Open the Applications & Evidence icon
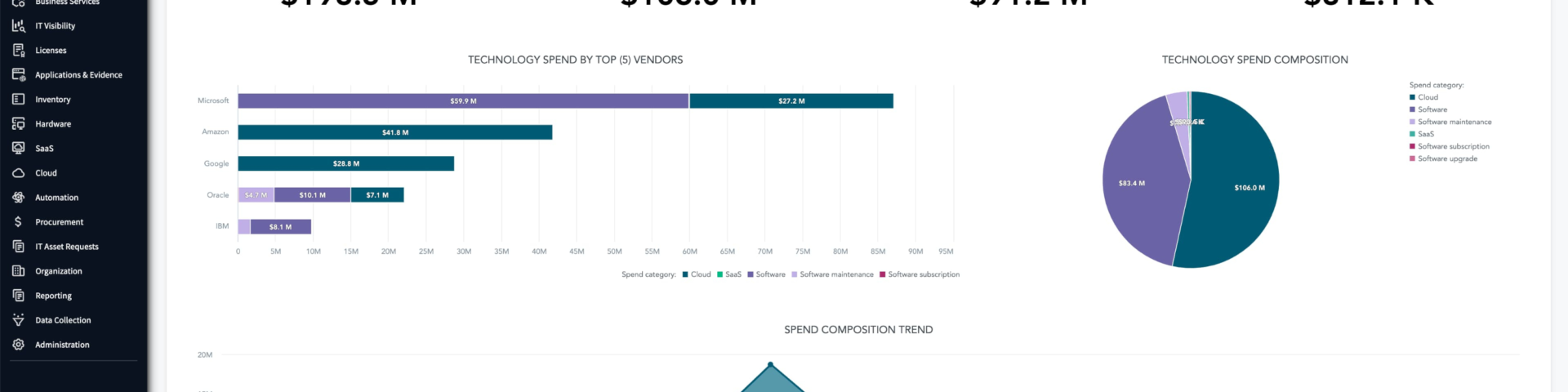The image size is (1568, 392). tap(18, 75)
